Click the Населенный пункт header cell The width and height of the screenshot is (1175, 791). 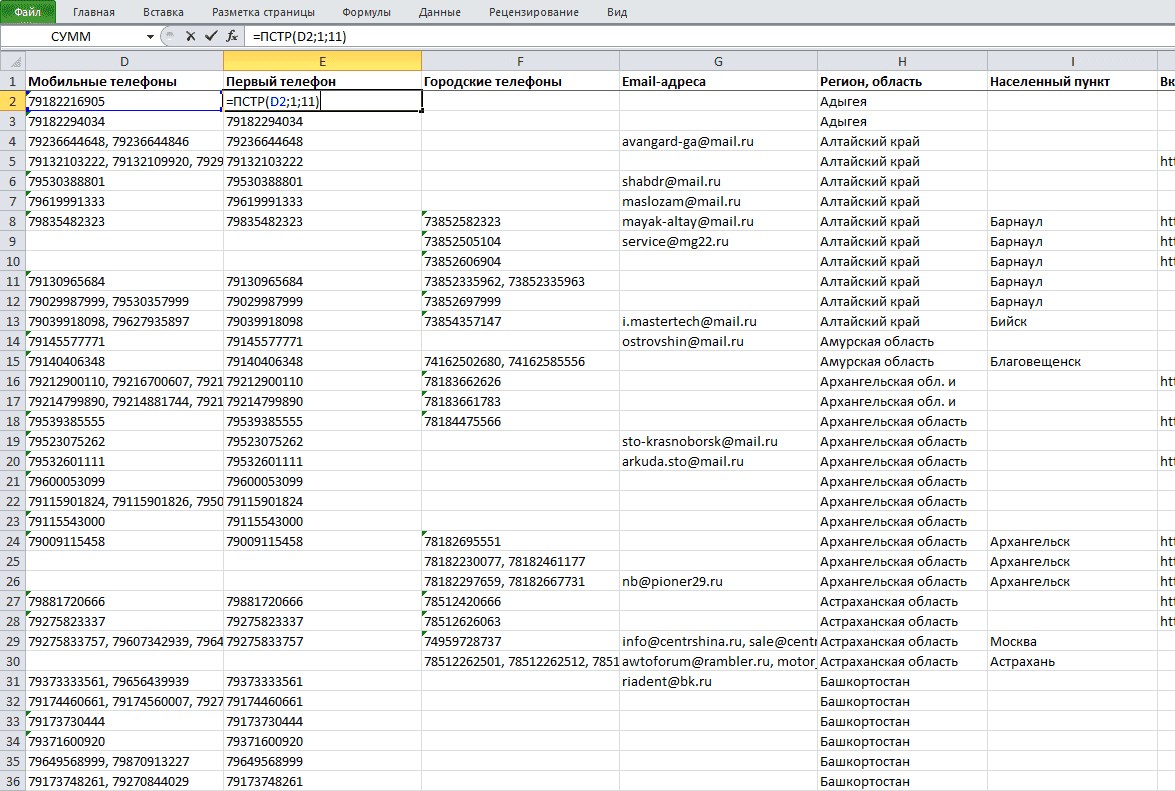(1072, 82)
